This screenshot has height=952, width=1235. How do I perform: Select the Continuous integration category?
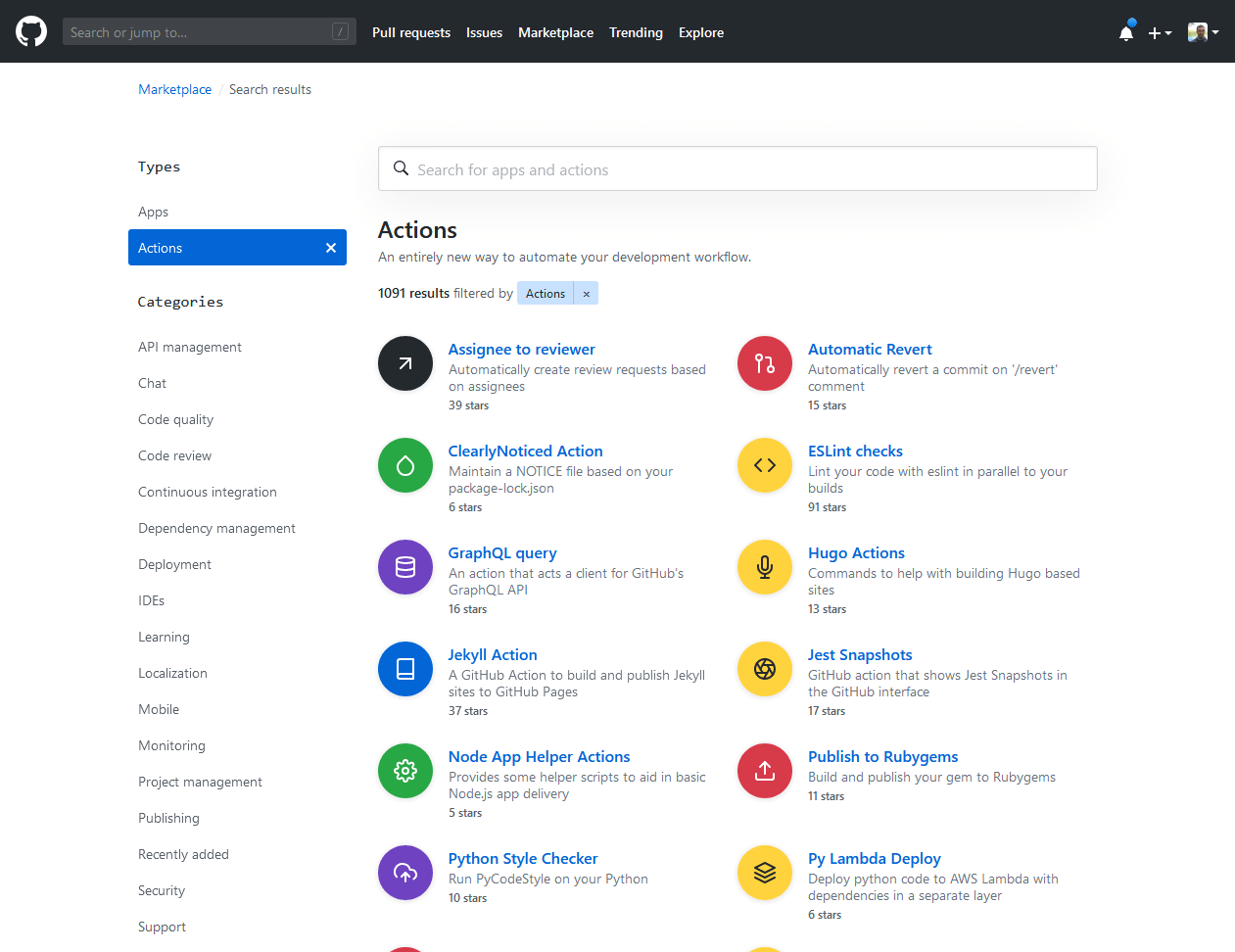208,492
